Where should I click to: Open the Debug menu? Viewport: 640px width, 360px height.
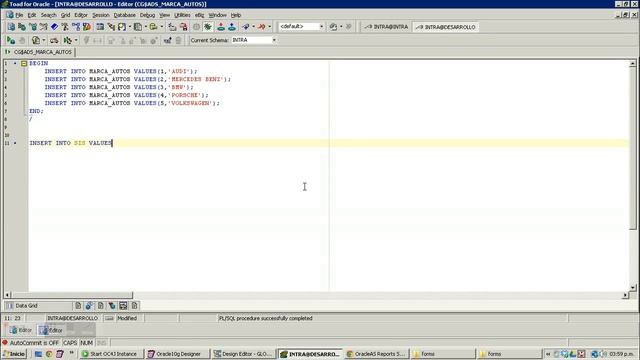tap(147, 15)
